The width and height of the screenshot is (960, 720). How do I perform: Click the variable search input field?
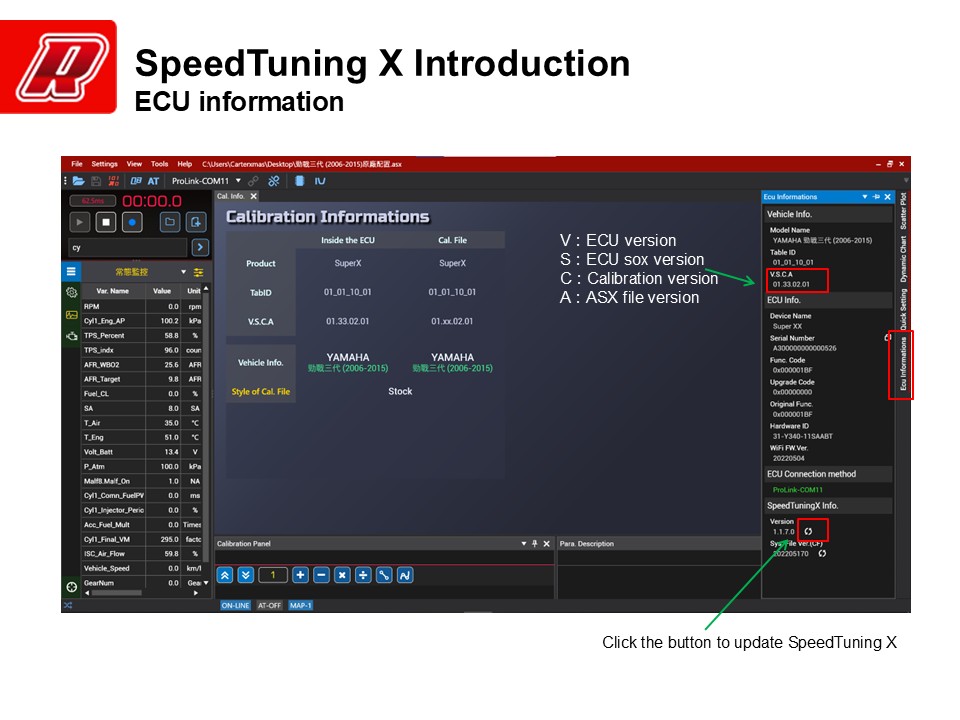(x=127, y=247)
